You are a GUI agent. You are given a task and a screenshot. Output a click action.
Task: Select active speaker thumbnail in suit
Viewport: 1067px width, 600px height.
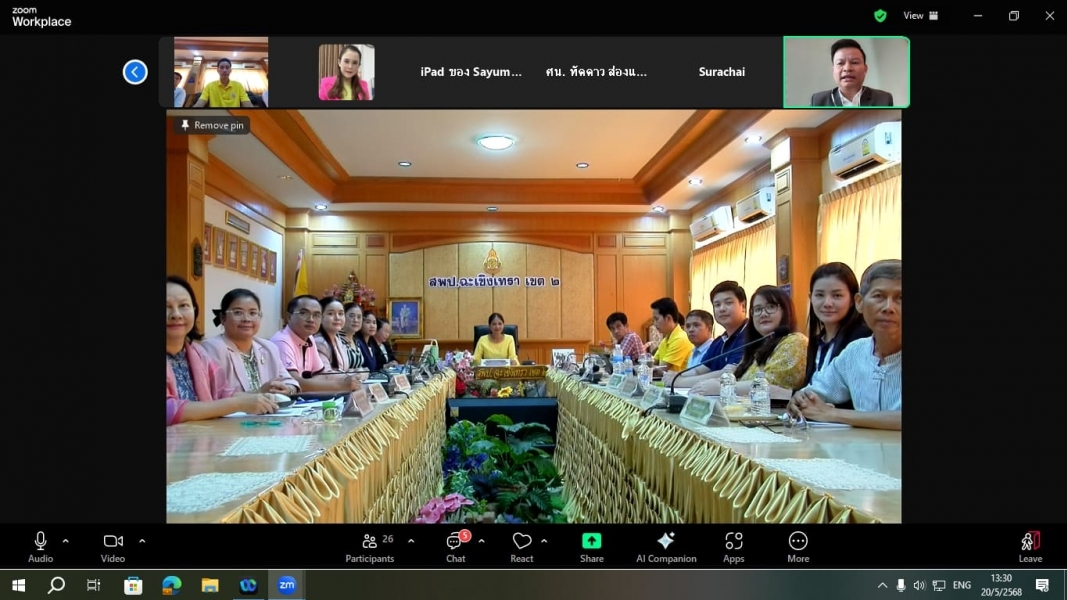click(847, 72)
